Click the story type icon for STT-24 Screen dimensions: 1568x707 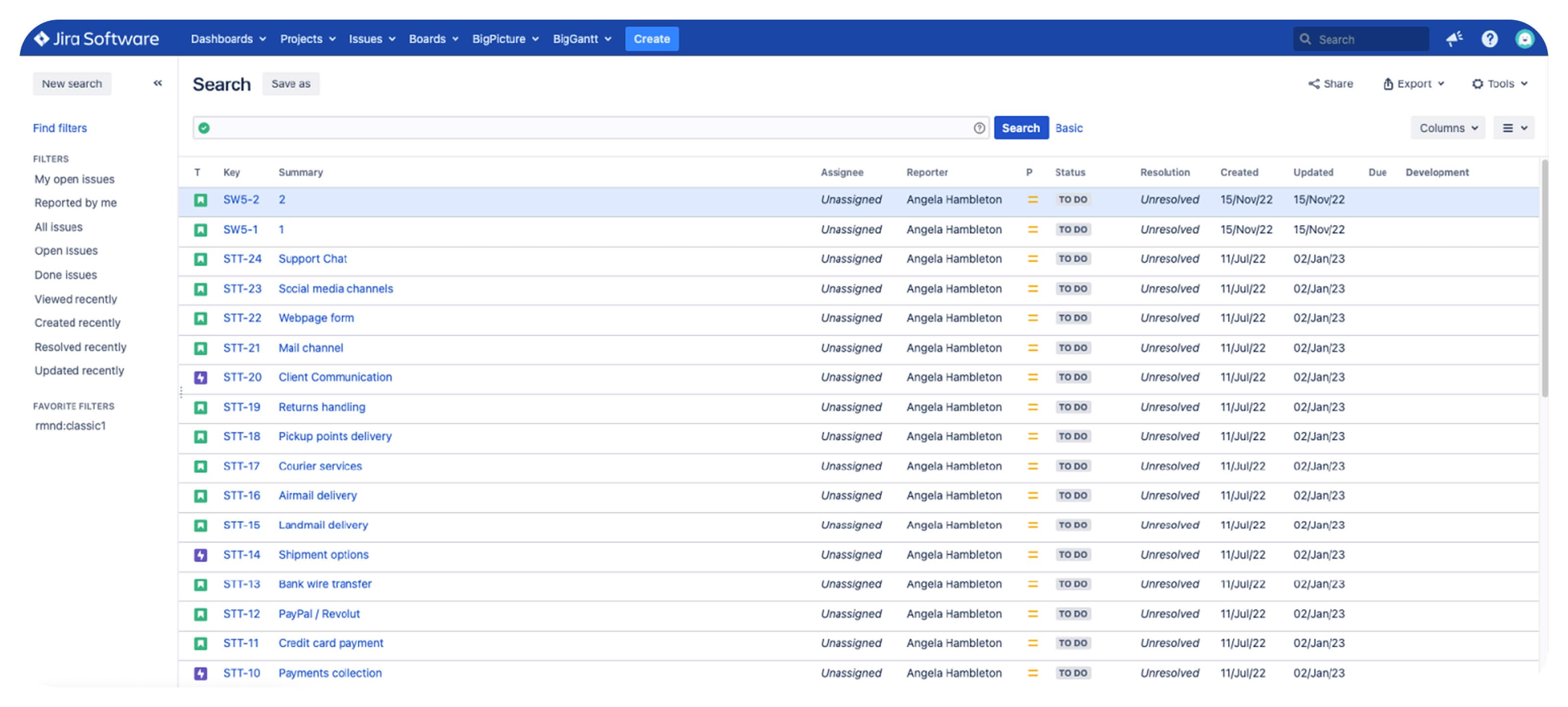(200, 259)
